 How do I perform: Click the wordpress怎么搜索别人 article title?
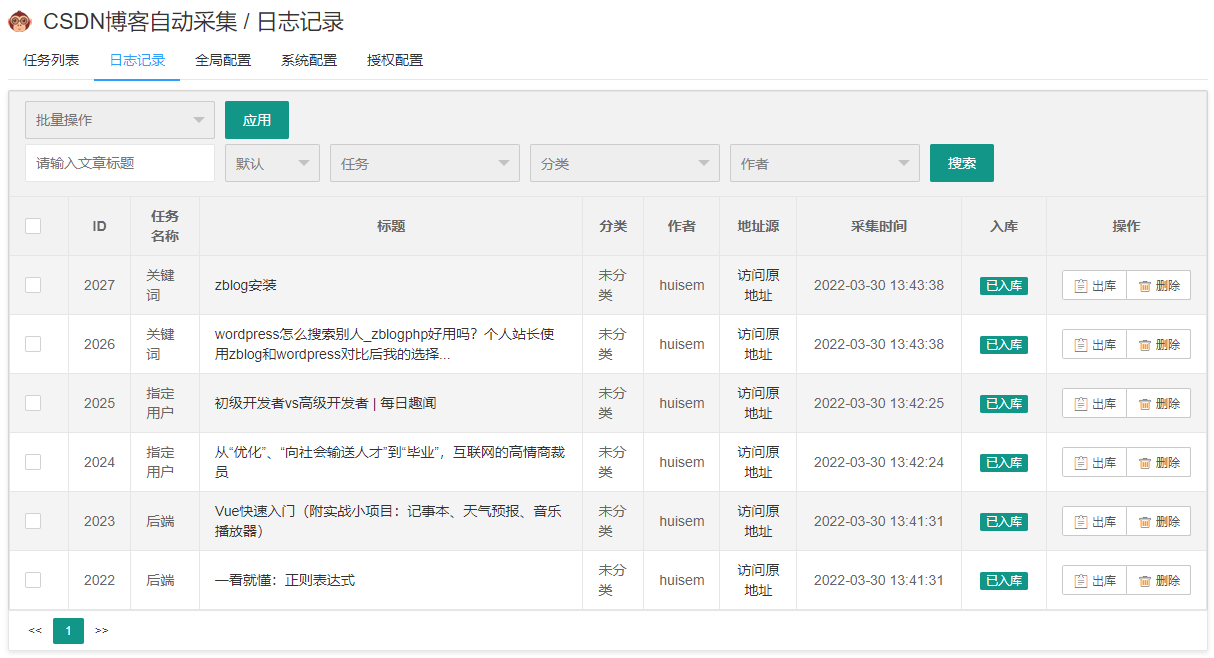(385, 344)
